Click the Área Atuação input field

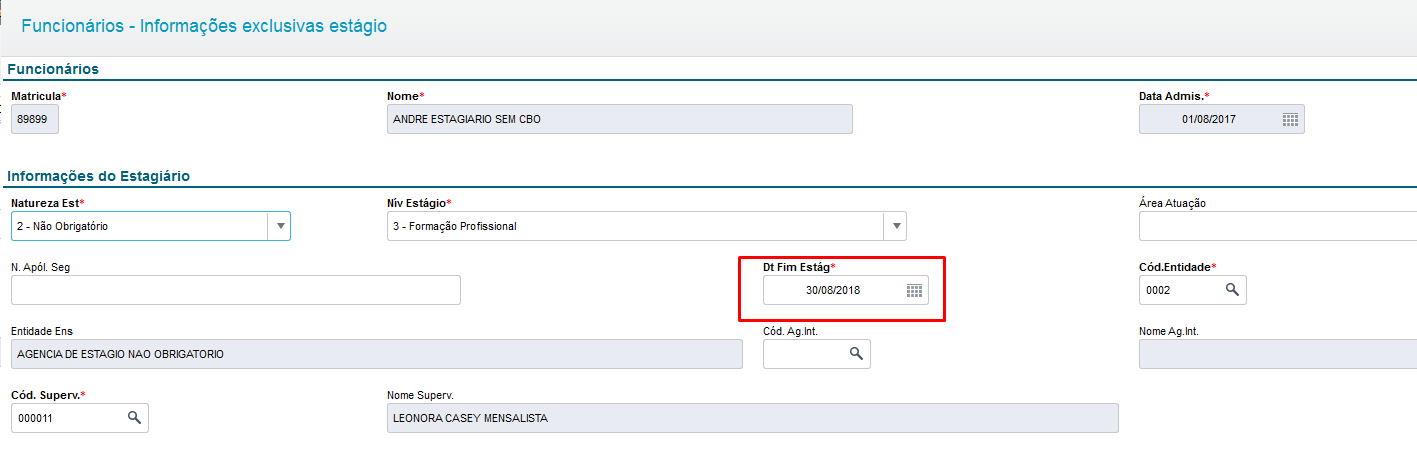pyautogui.click(x=1278, y=226)
